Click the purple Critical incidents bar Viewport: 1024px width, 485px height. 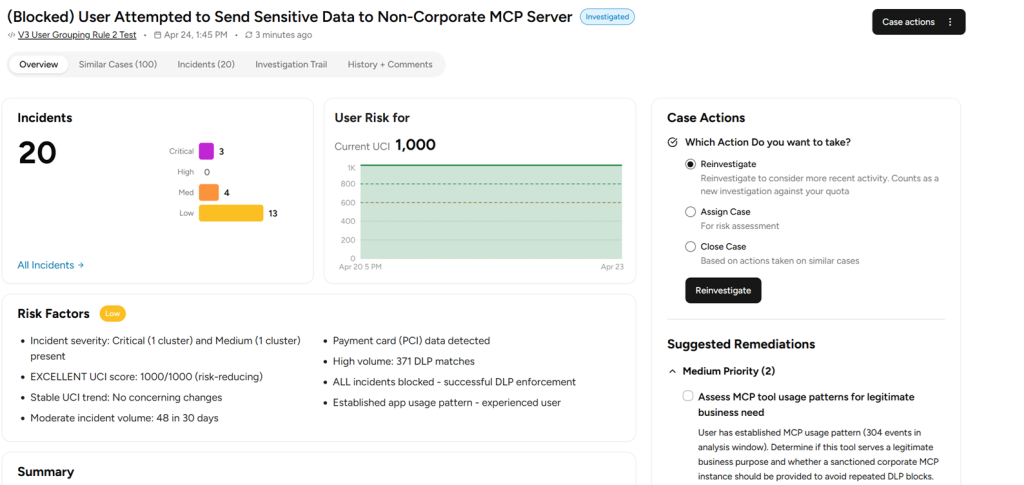click(206, 151)
